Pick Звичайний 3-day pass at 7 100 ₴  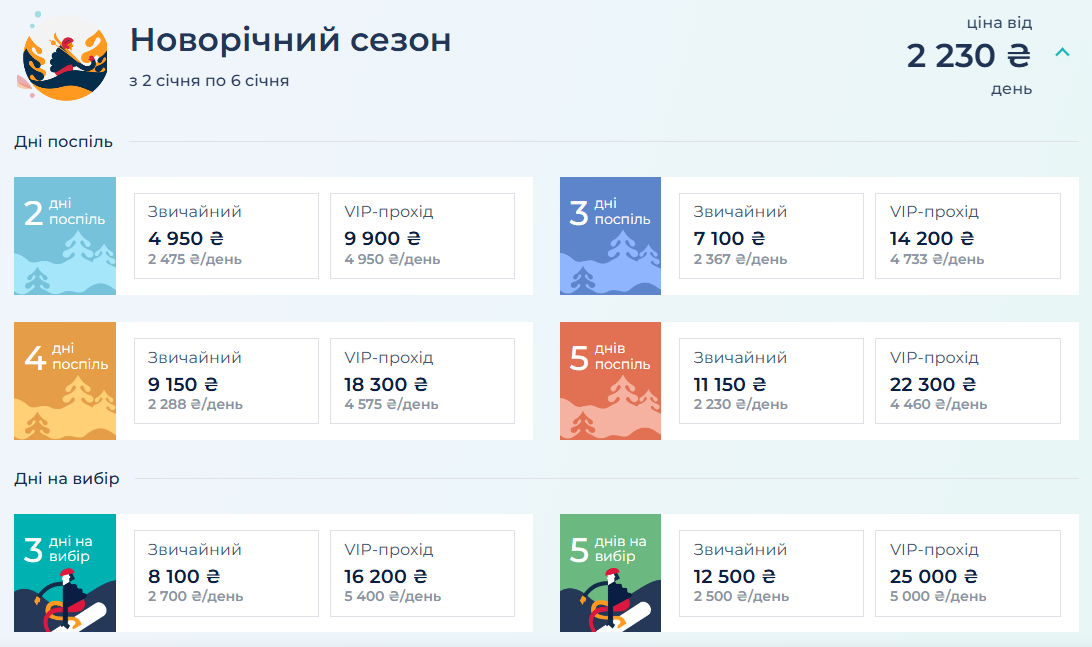(771, 236)
